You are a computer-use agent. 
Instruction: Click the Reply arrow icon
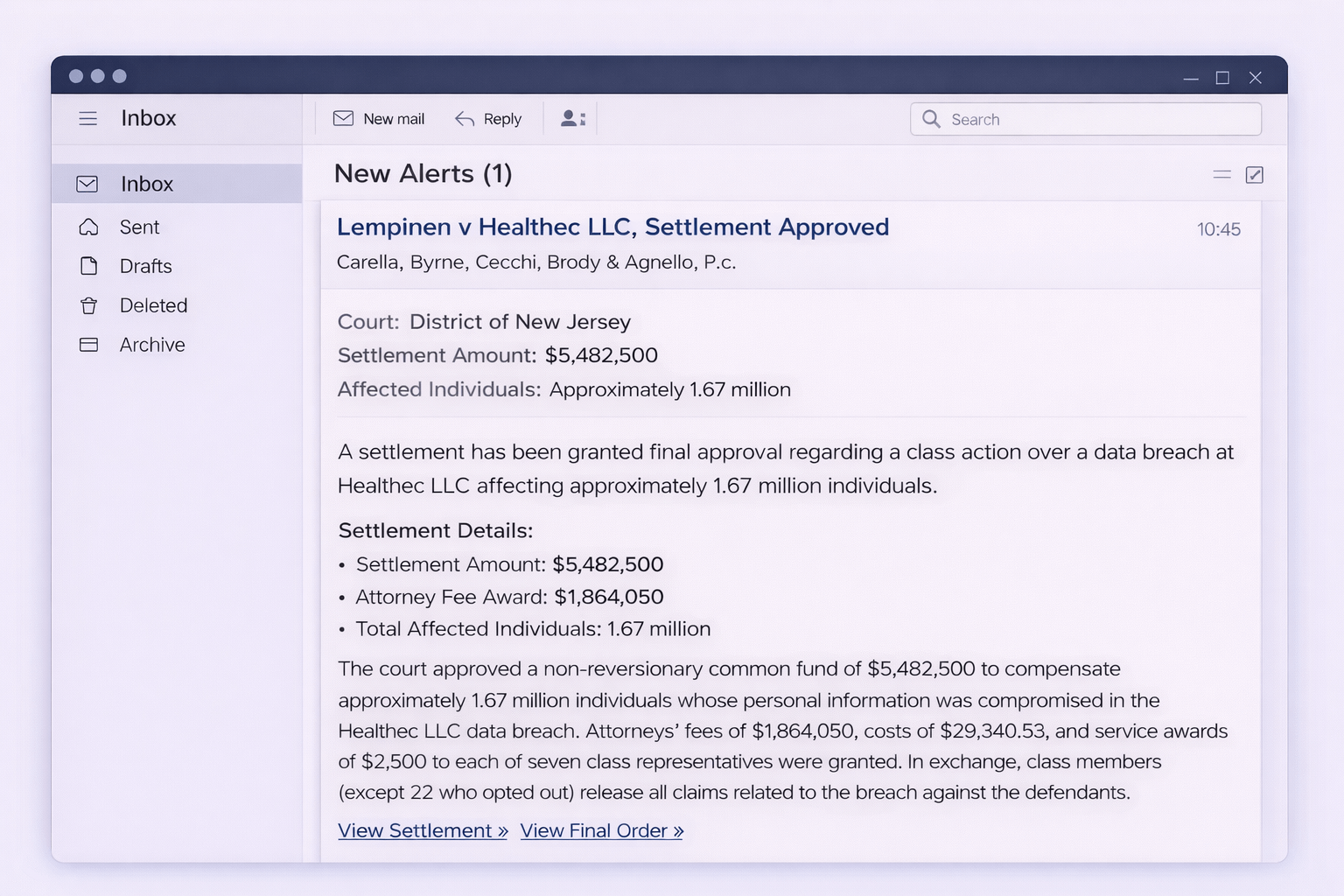coord(465,119)
